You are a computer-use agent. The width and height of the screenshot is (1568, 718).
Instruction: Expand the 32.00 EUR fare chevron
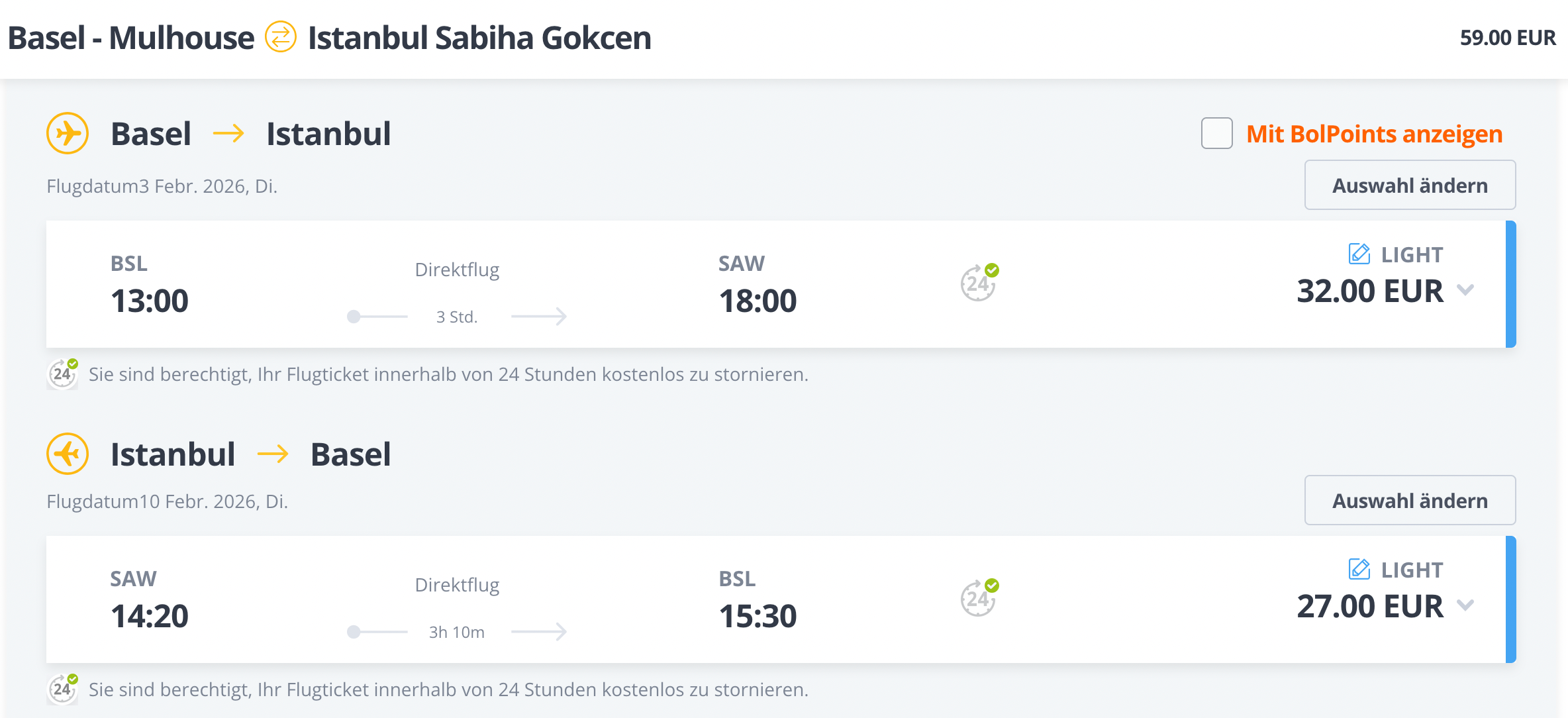click(x=1466, y=290)
